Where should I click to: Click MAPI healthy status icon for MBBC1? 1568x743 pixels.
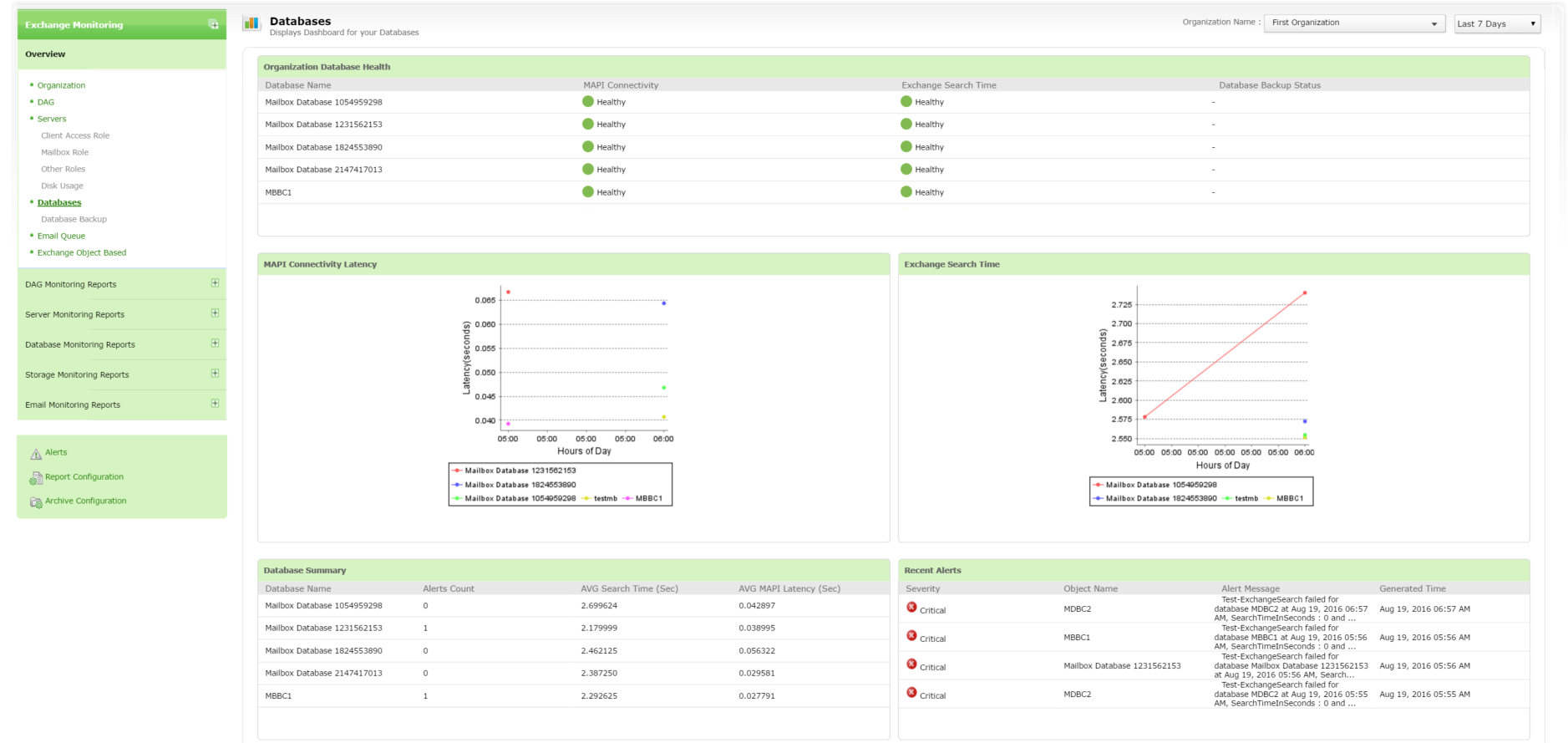coord(588,192)
